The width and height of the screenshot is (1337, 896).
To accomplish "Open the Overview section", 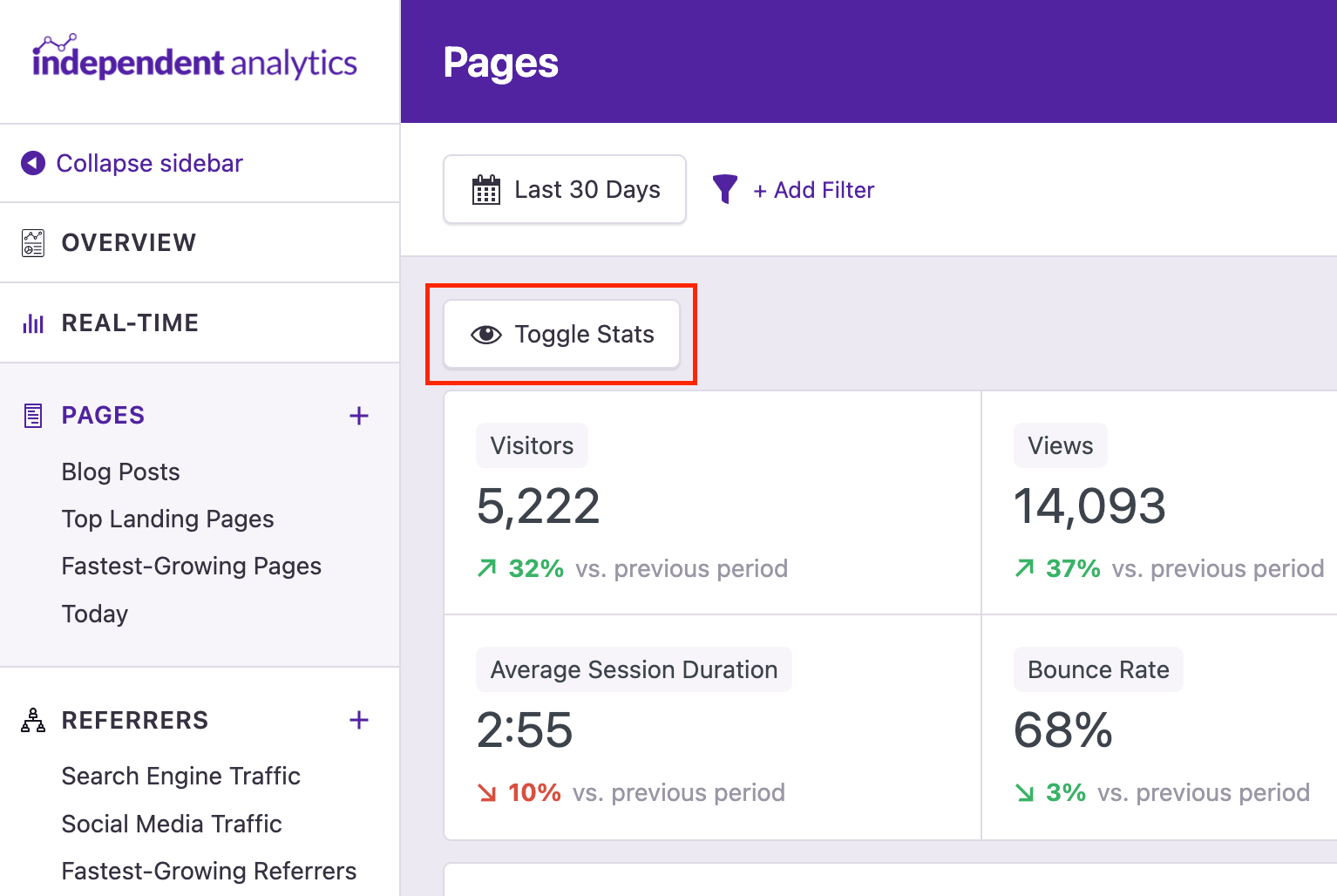I will 128,242.
